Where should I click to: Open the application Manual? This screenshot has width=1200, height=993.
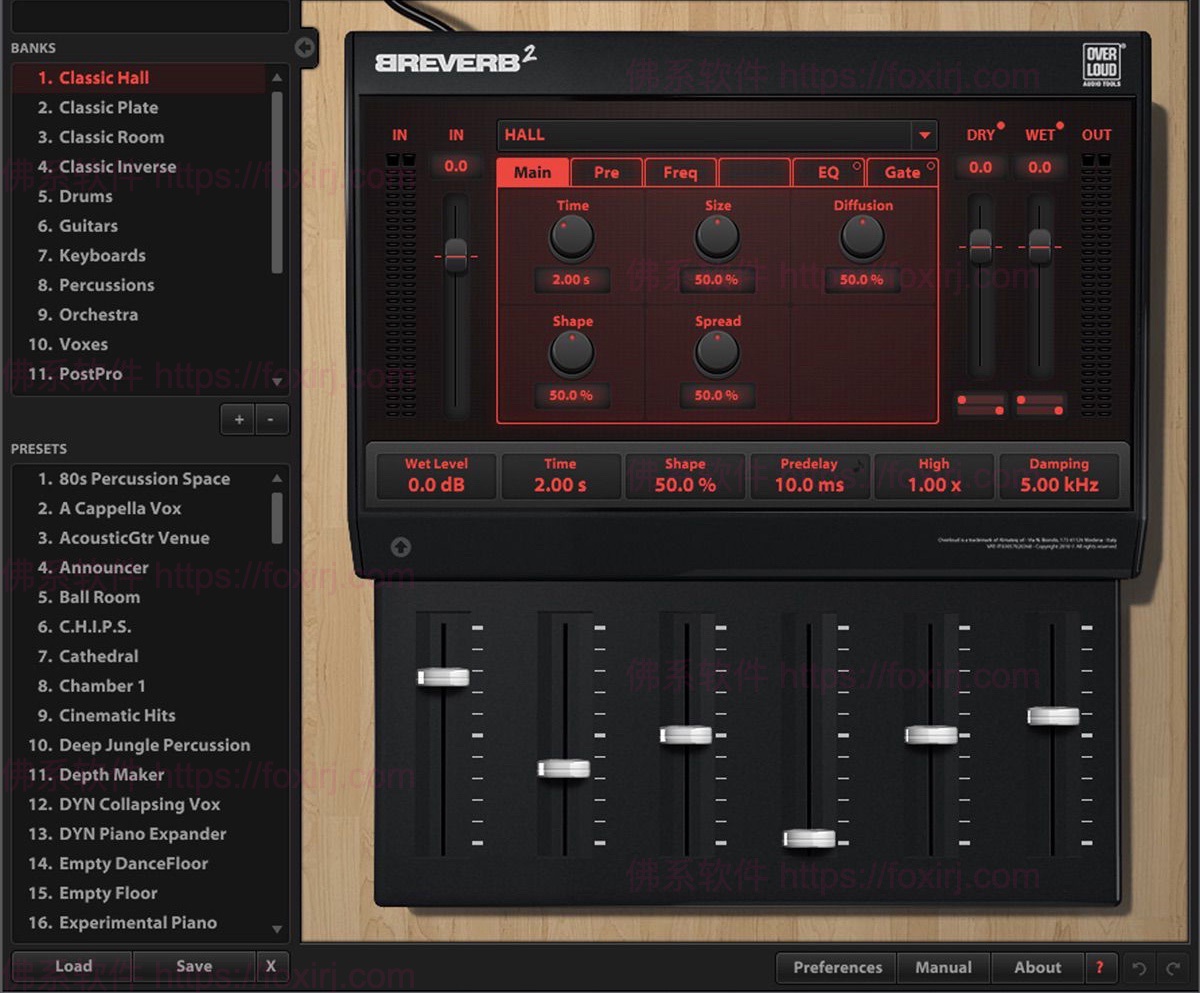943,968
